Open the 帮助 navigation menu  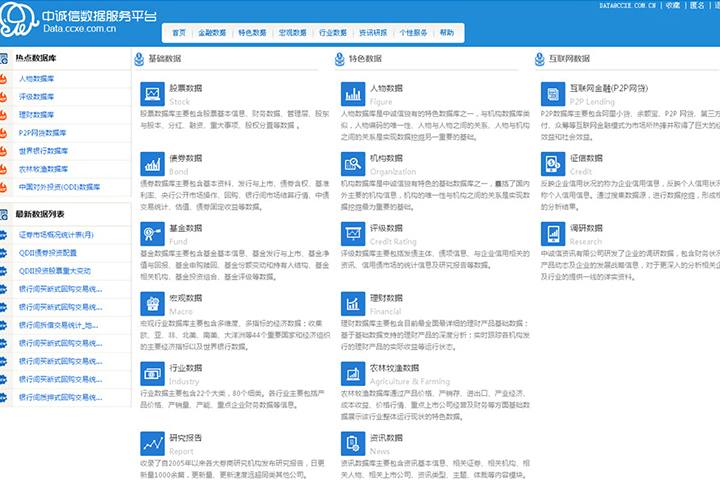(x=447, y=33)
